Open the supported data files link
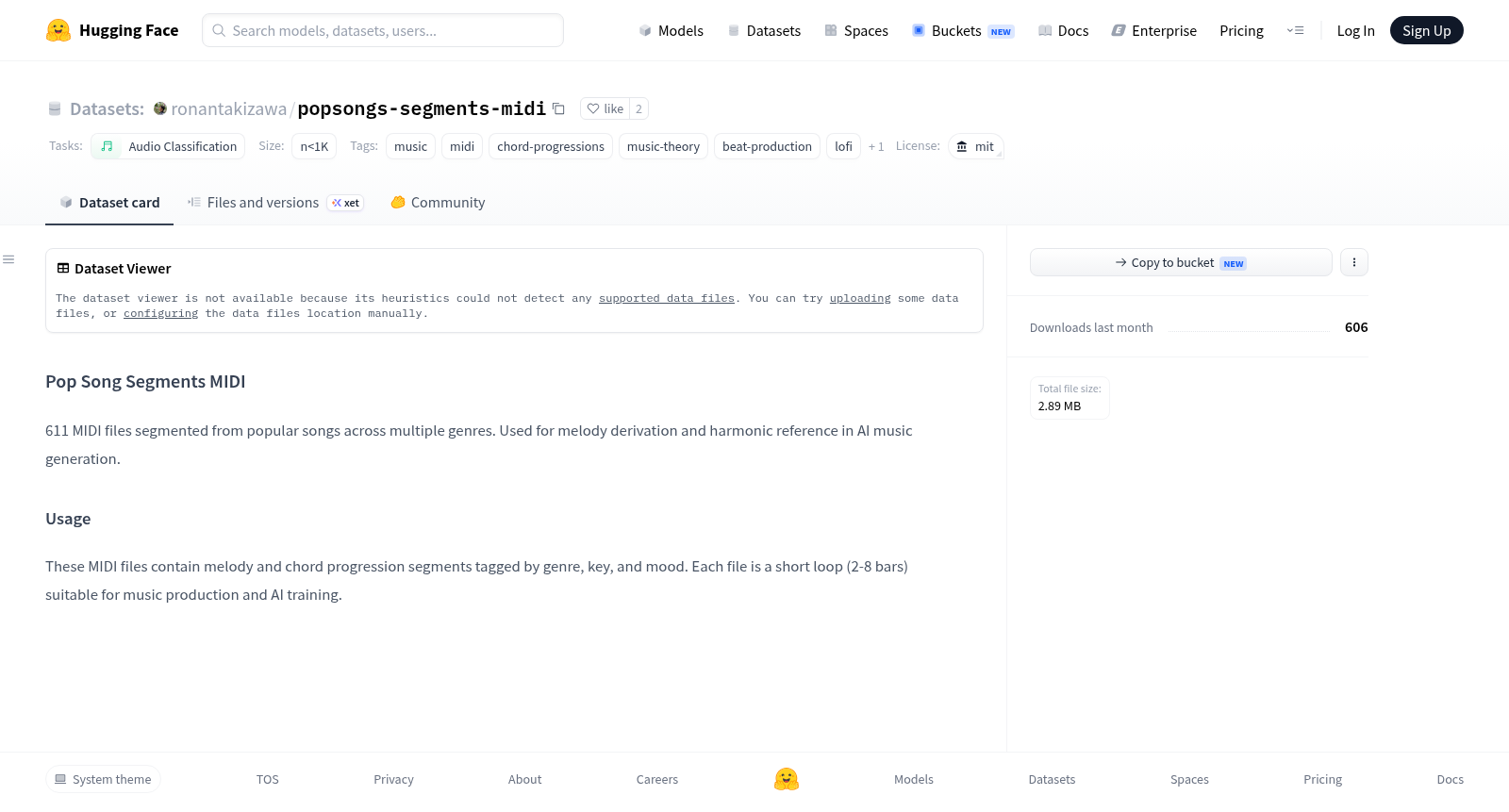 [x=666, y=298]
